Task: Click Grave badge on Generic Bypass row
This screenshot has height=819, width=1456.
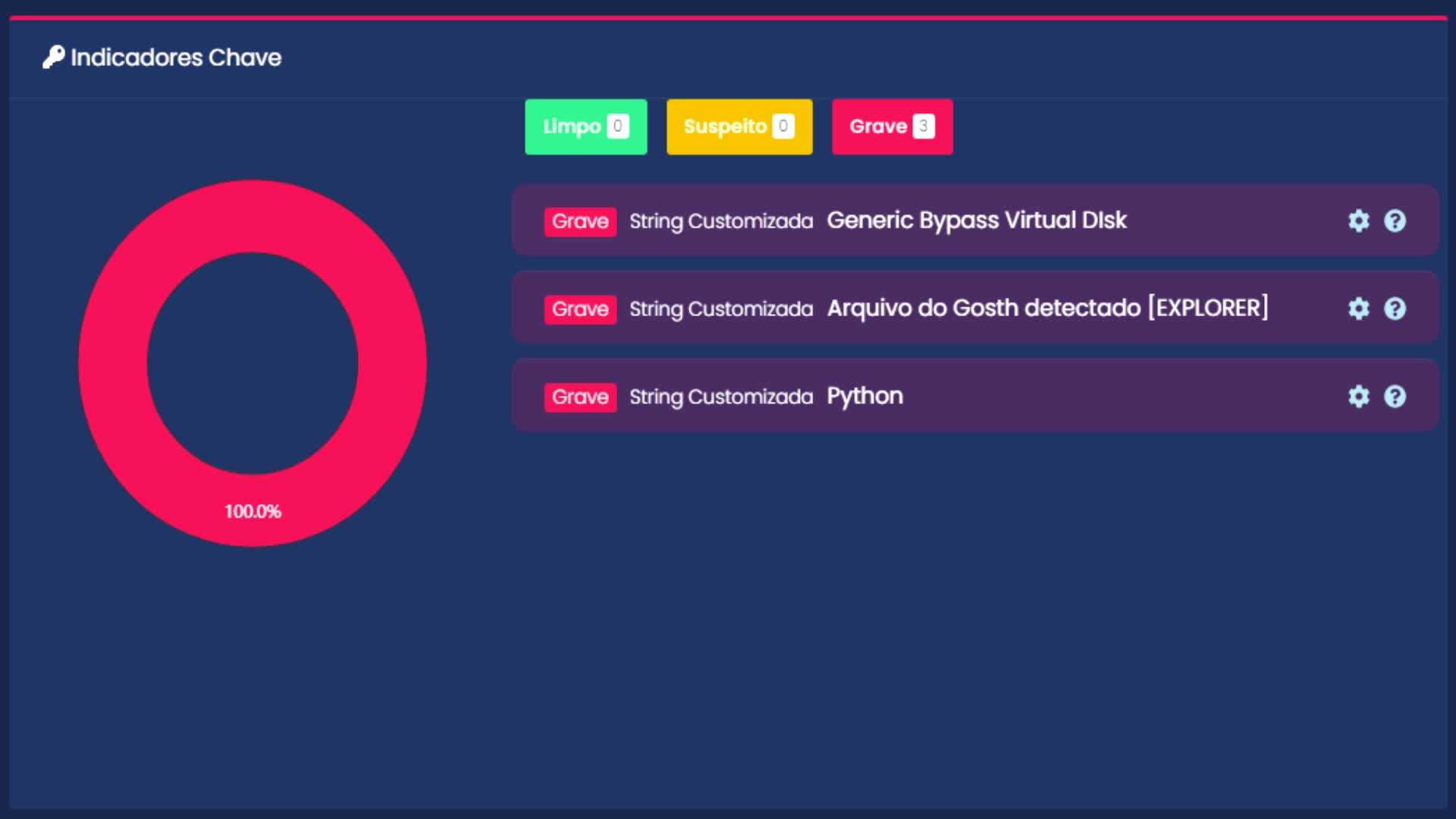Action: click(580, 221)
